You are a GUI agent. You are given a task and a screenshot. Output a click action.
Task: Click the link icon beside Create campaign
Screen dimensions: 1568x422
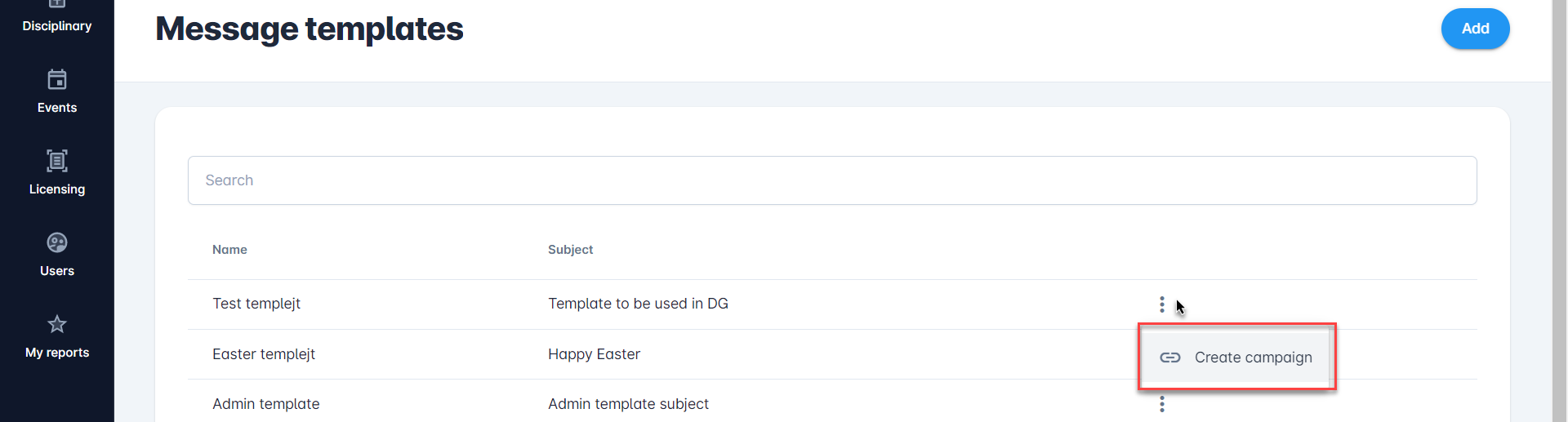1170,358
